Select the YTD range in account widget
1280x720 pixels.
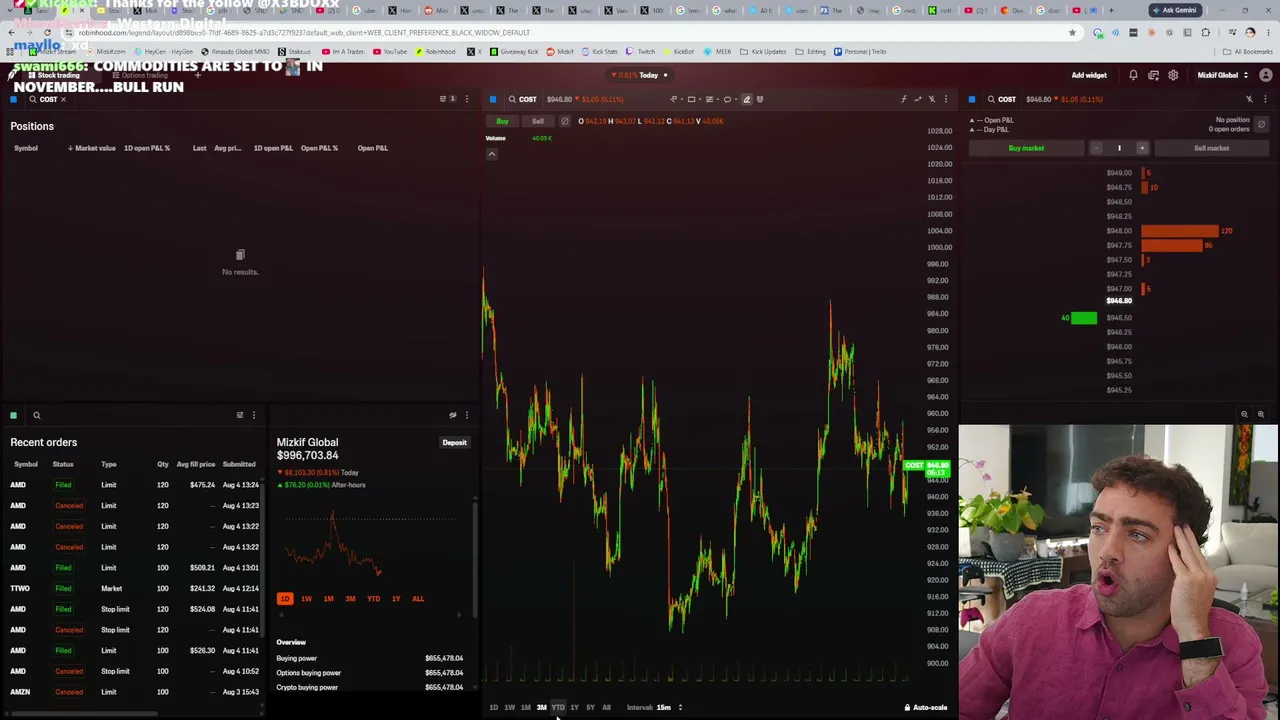pyautogui.click(x=373, y=599)
